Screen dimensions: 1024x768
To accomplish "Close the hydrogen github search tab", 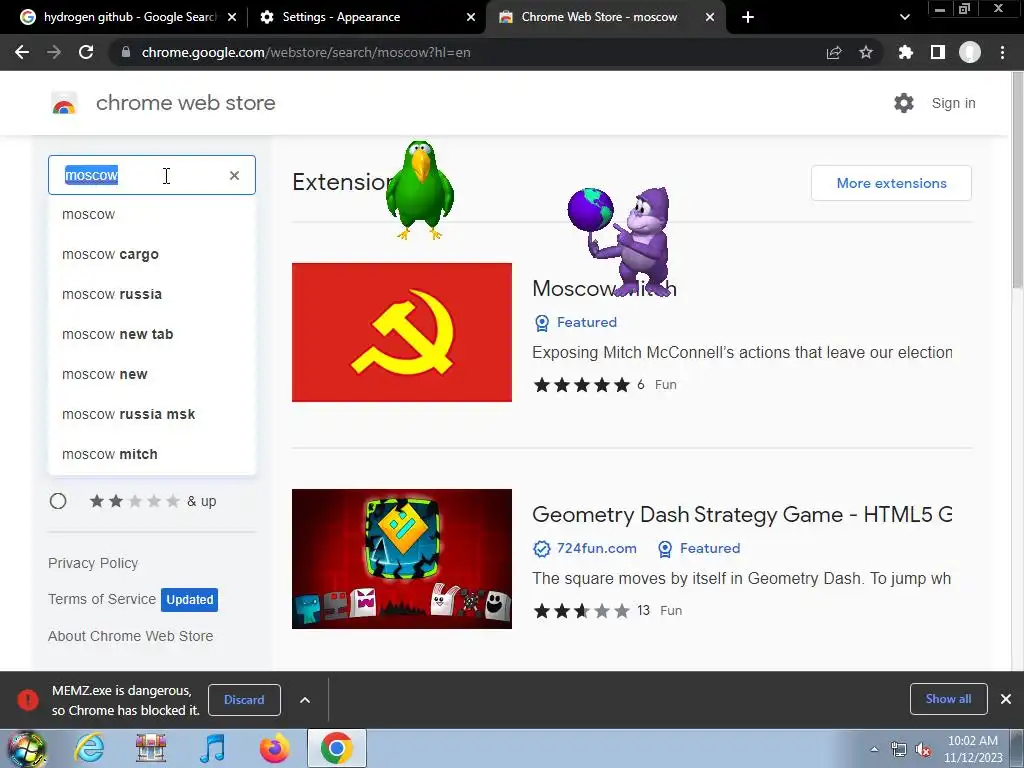I will coord(232,17).
